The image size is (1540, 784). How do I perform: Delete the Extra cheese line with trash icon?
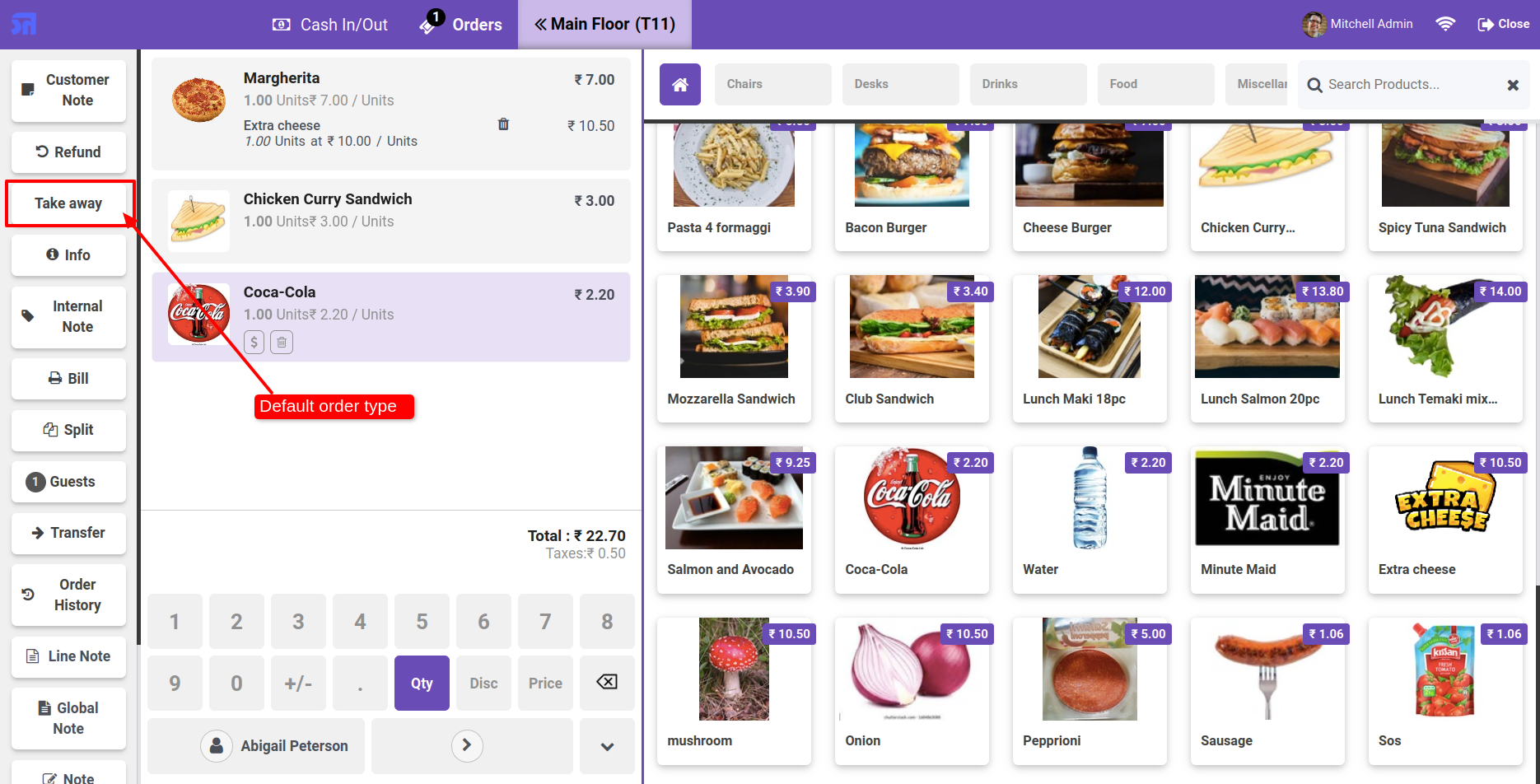point(503,124)
